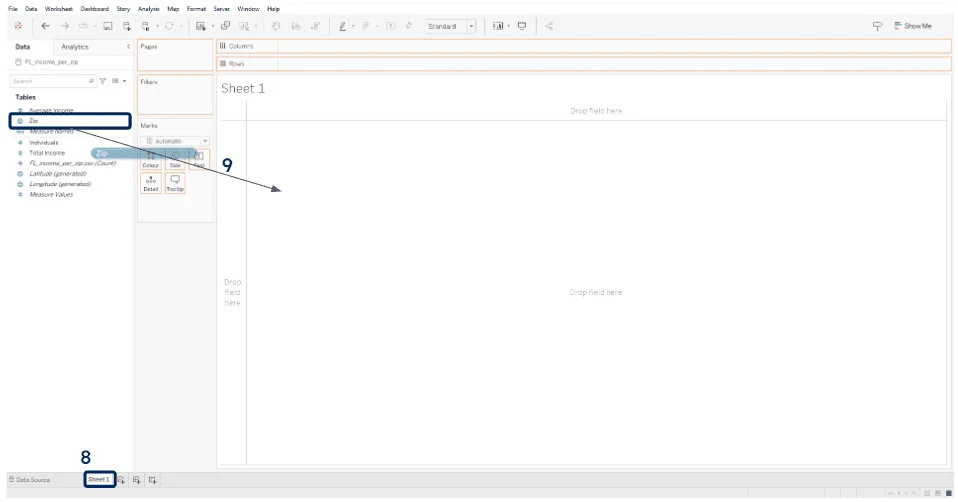Click the Rows shelf
Viewport: 958px width, 502px height.
(584, 64)
